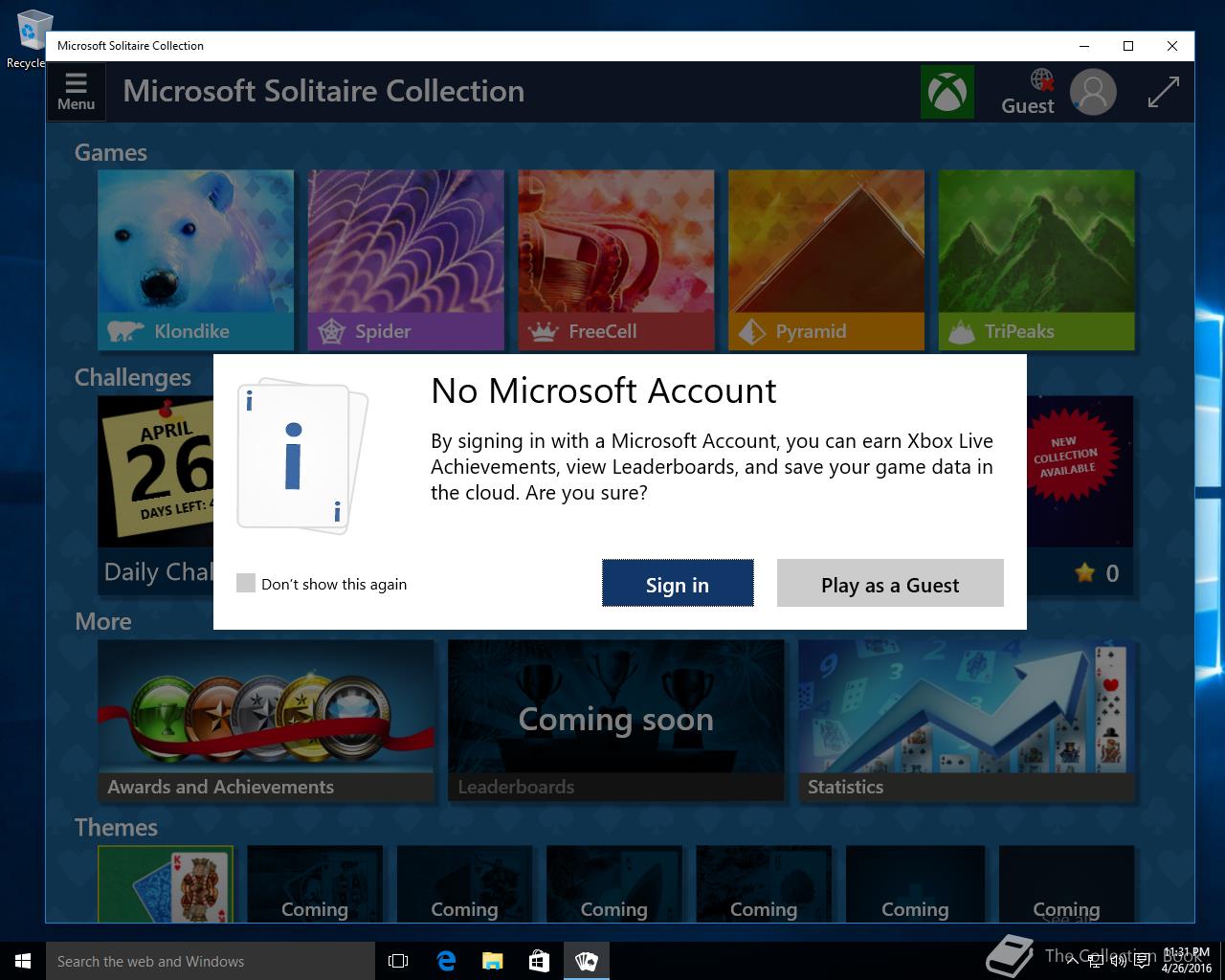1225x980 pixels.
Task: Open the Spider game tile
Action: click(x=406, y=260)
